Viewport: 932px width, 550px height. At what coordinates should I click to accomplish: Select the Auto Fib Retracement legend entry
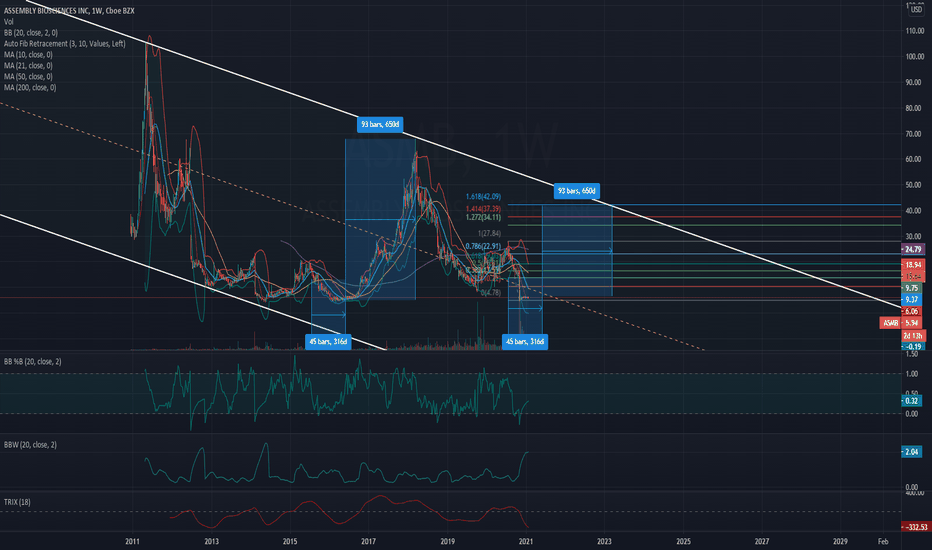point(64,43)
